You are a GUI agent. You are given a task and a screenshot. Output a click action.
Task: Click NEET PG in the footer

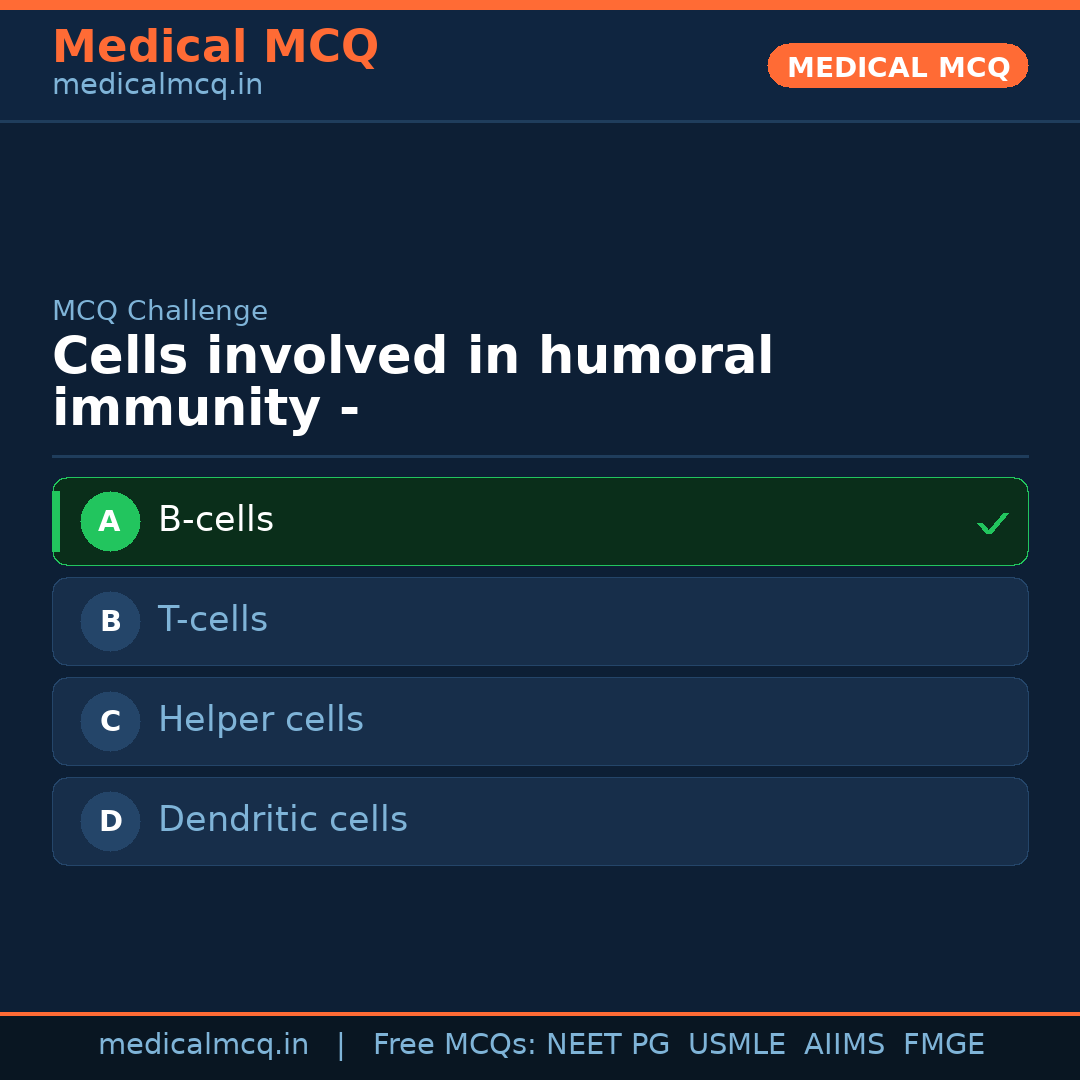click(x=608, y=1045)
